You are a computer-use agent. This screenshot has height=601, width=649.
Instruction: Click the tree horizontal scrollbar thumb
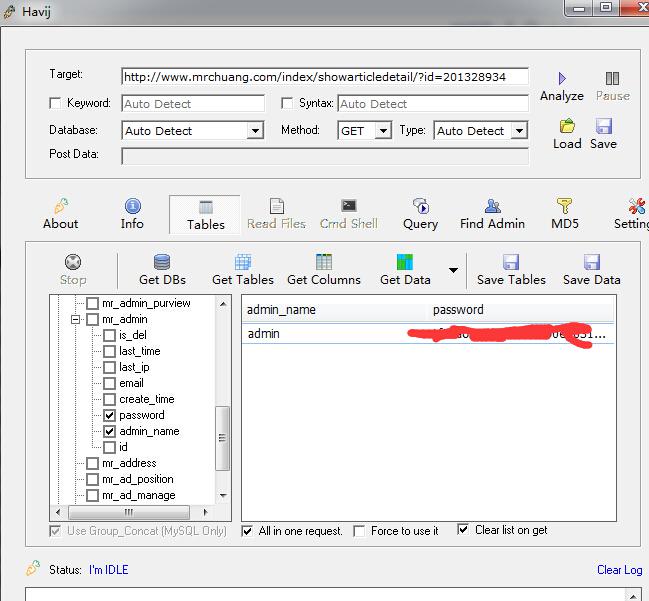coord(129,512)
